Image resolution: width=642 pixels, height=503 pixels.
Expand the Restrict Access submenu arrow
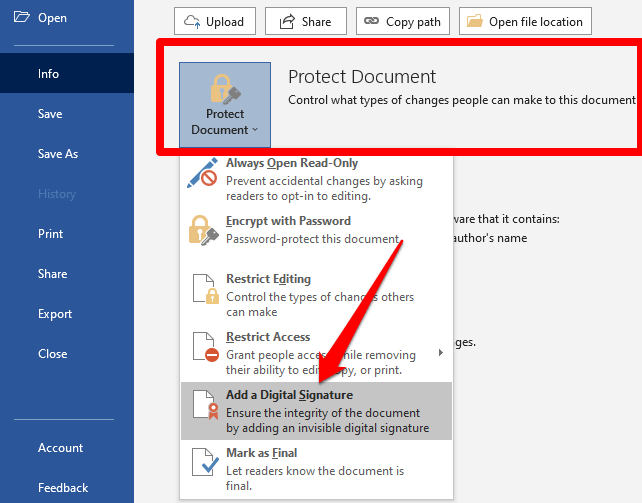pyautogui.click(x=440, y=352)
